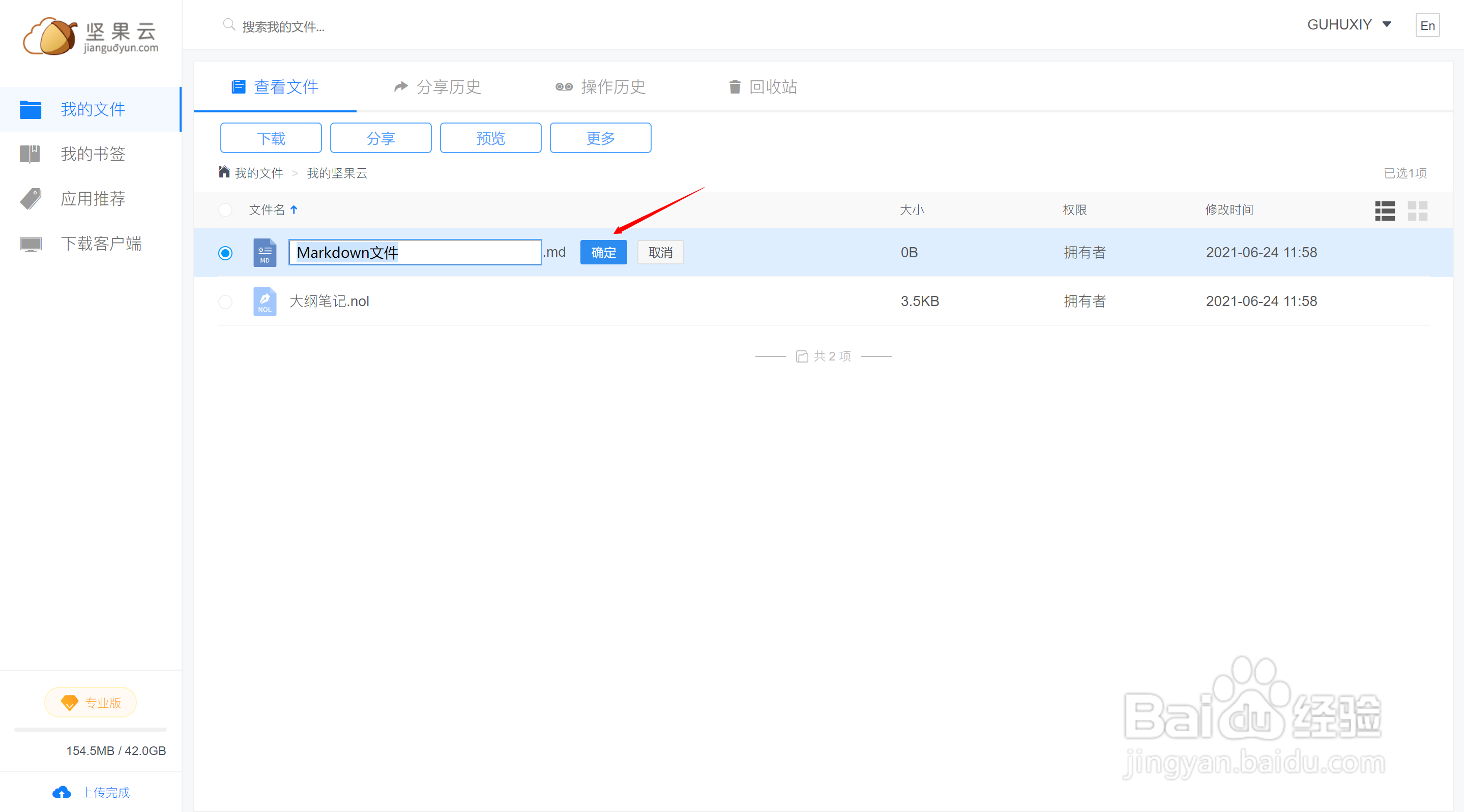Click the filename rename input field
Image resolution: width=1464 pixels, height=812 pixels.
[x=415, y=252]
